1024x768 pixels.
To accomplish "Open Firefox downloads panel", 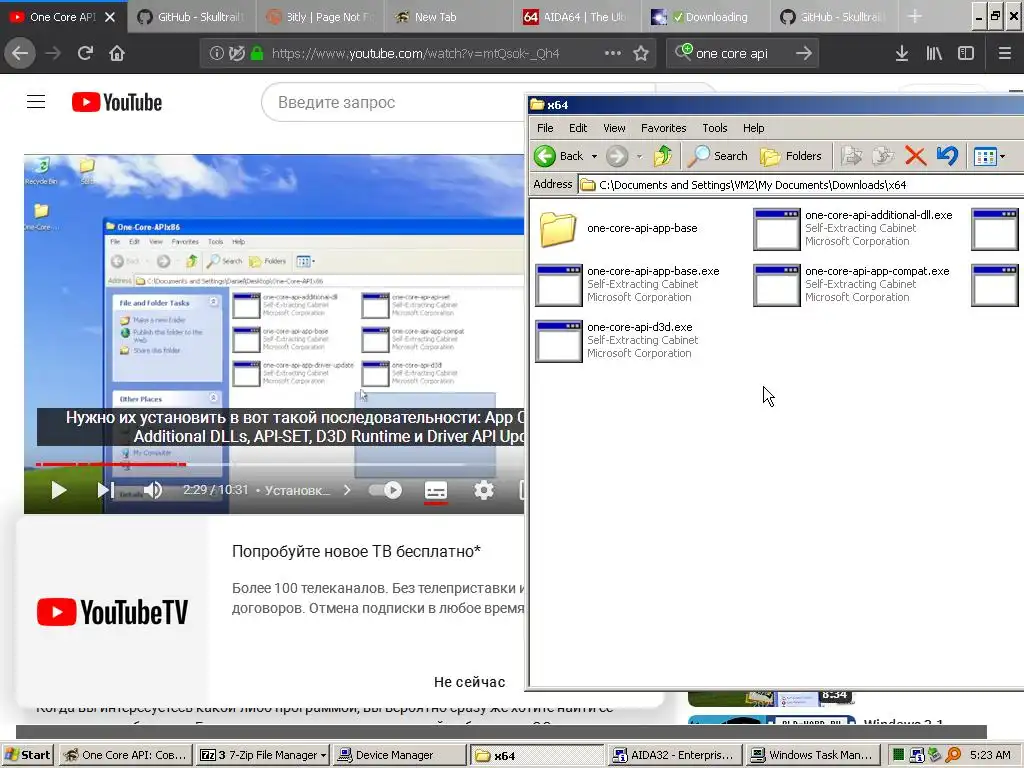I will [902, 54].
